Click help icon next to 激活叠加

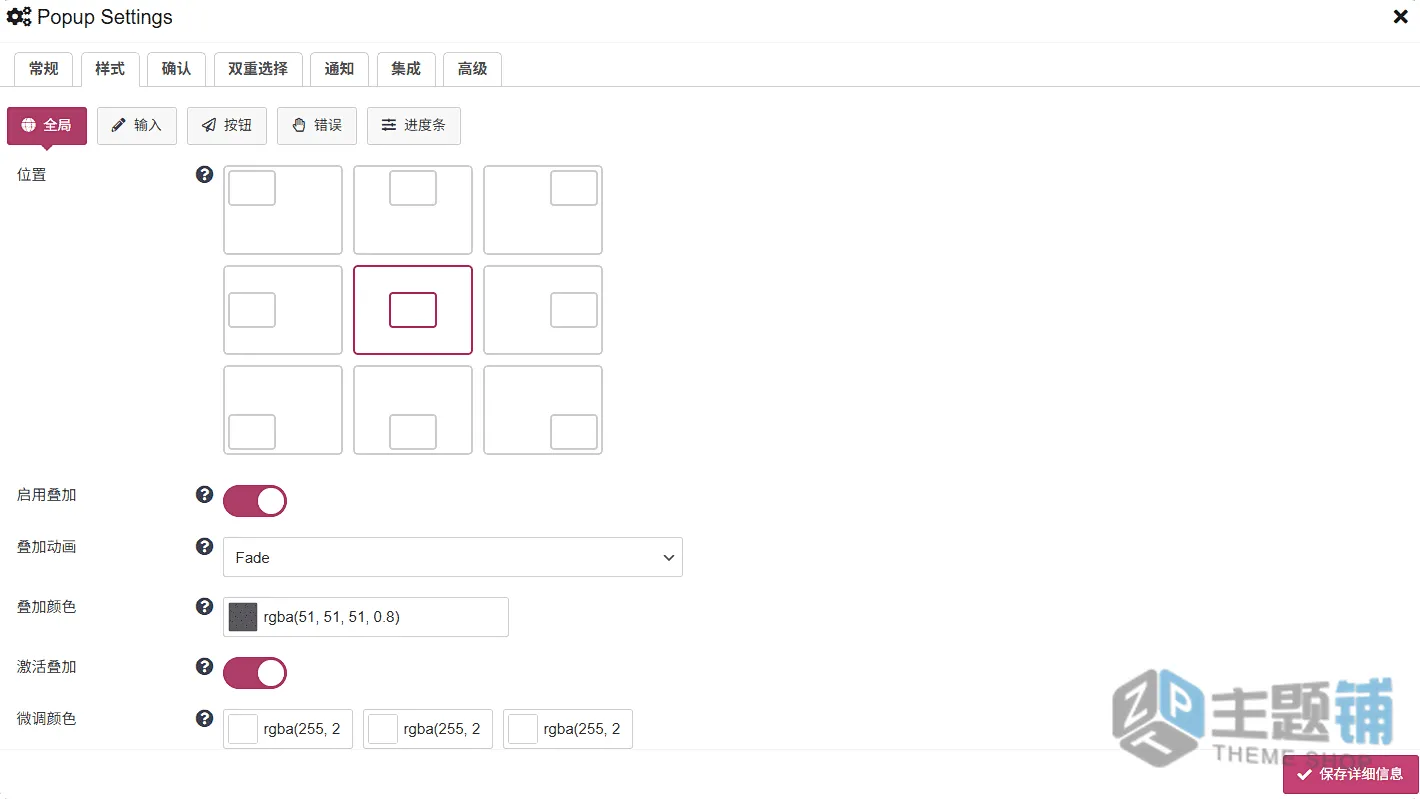pyautogui.click(x=204, y=666)
